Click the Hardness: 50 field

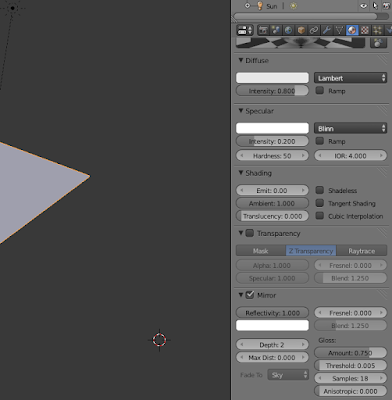272,156
